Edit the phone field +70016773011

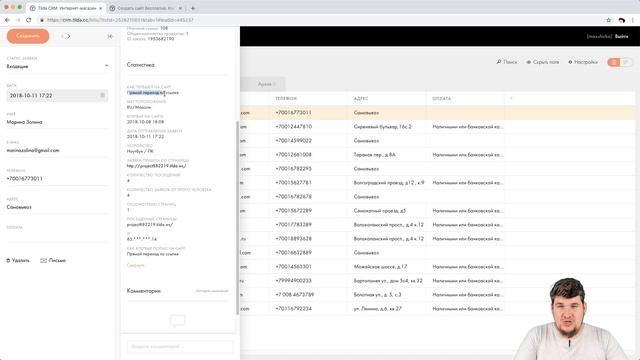coord(57,179)
